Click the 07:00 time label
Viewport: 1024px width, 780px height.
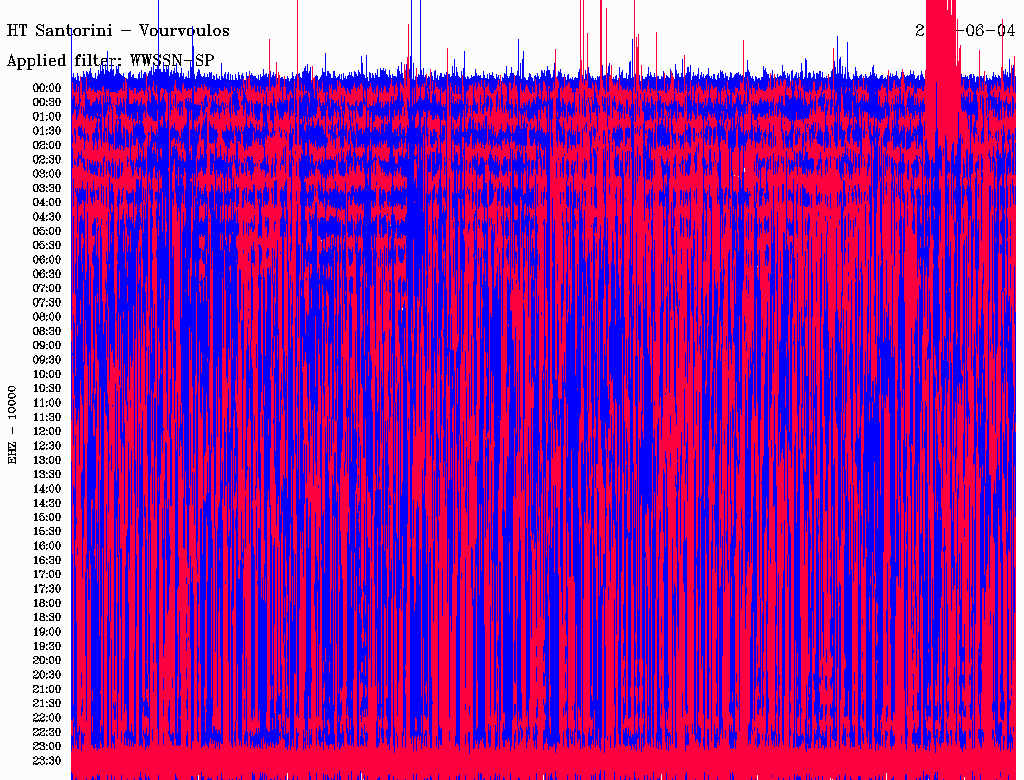coord(47,288)
